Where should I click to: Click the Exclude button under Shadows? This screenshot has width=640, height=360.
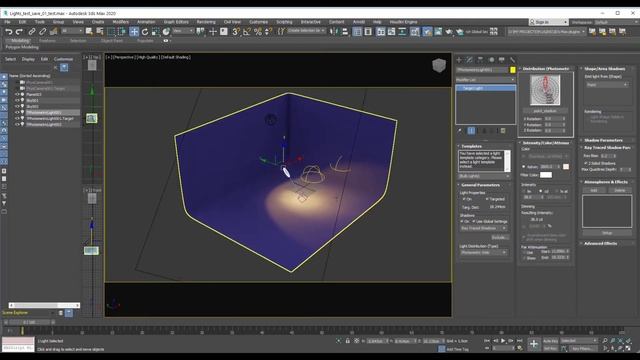[x=500, y=237]
